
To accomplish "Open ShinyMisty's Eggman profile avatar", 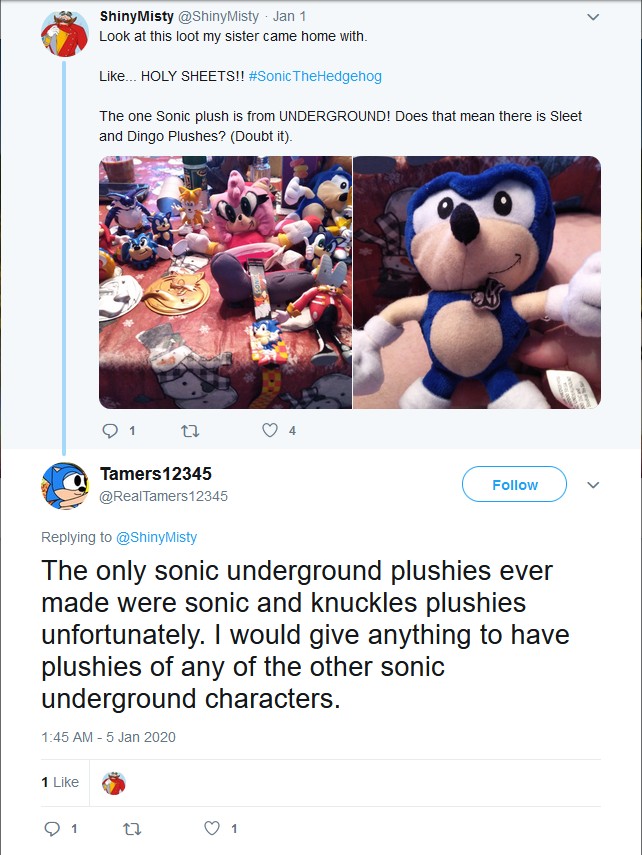I will pyautogui.click(x=64, y=34).
